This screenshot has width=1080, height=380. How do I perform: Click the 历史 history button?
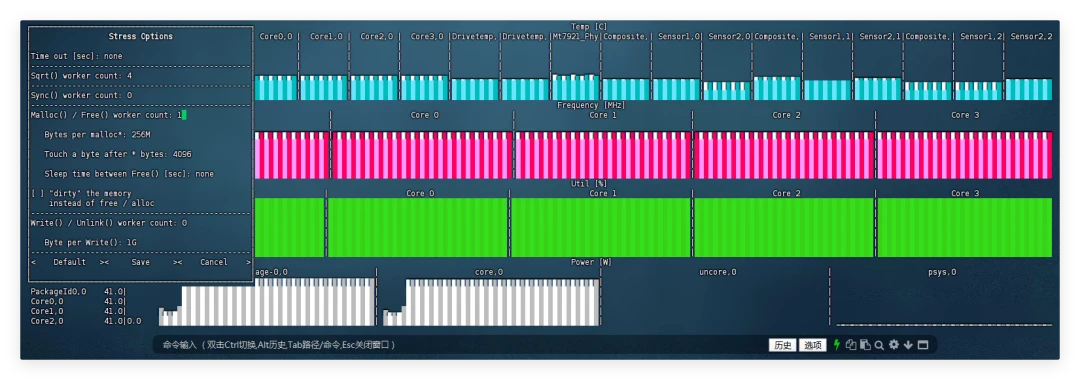pos(782,345)
